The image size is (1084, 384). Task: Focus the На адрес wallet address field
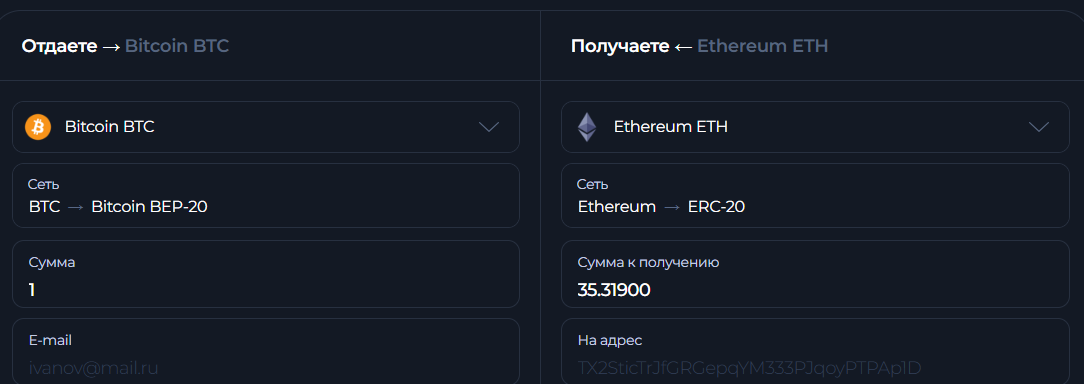(815, 351)
